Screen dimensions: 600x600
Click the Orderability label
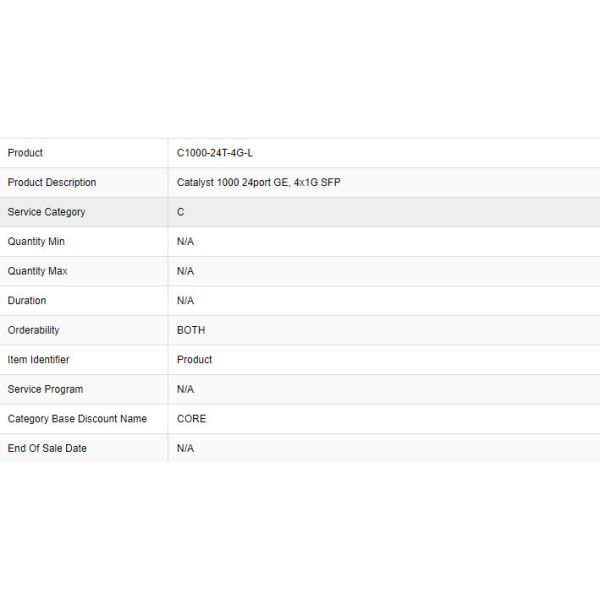34,330
